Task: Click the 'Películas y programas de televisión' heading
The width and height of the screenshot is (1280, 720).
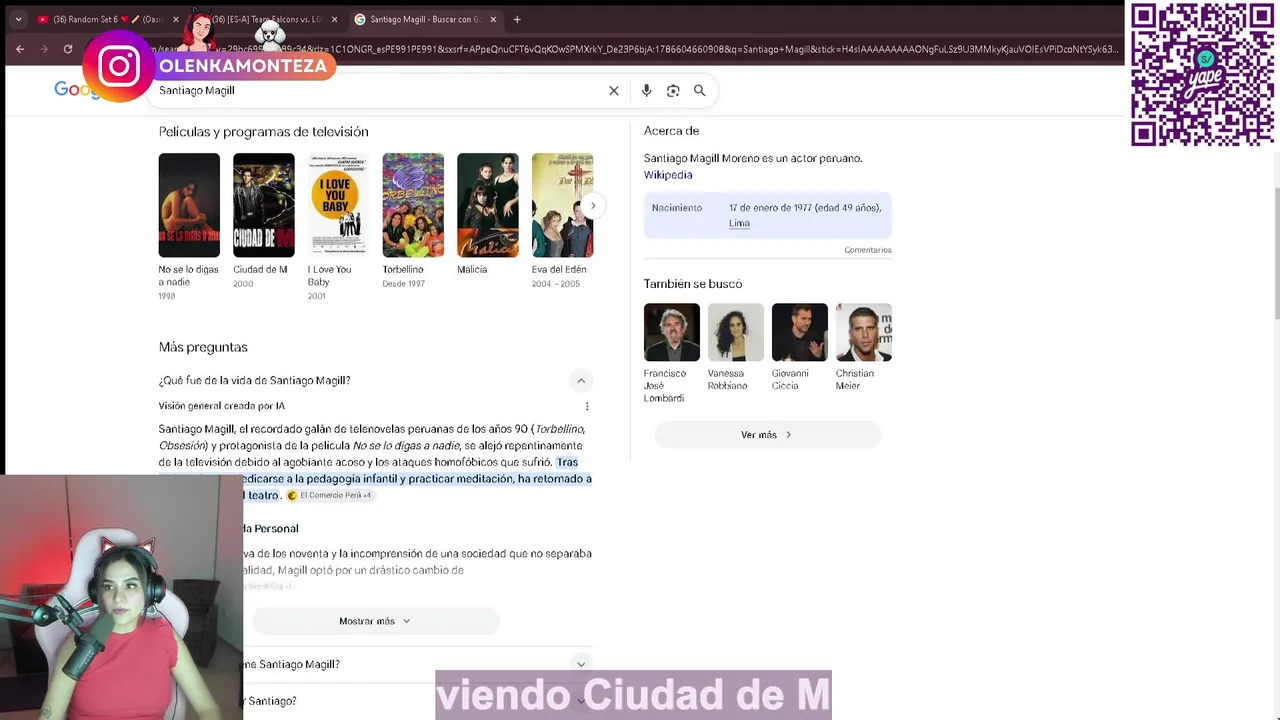Action: [x=263, y=132]
